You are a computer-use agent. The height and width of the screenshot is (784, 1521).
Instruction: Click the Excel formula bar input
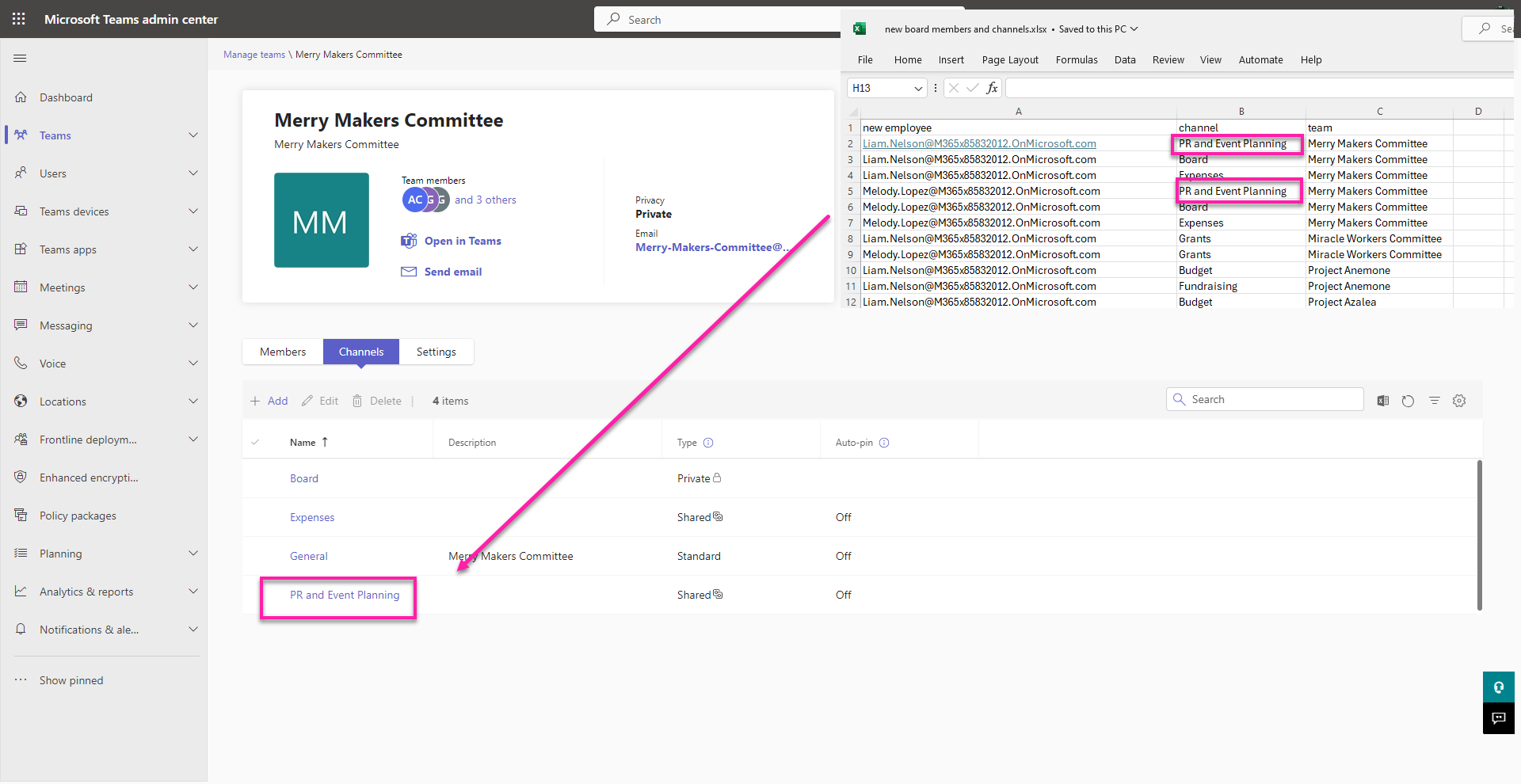point(1260,88)
